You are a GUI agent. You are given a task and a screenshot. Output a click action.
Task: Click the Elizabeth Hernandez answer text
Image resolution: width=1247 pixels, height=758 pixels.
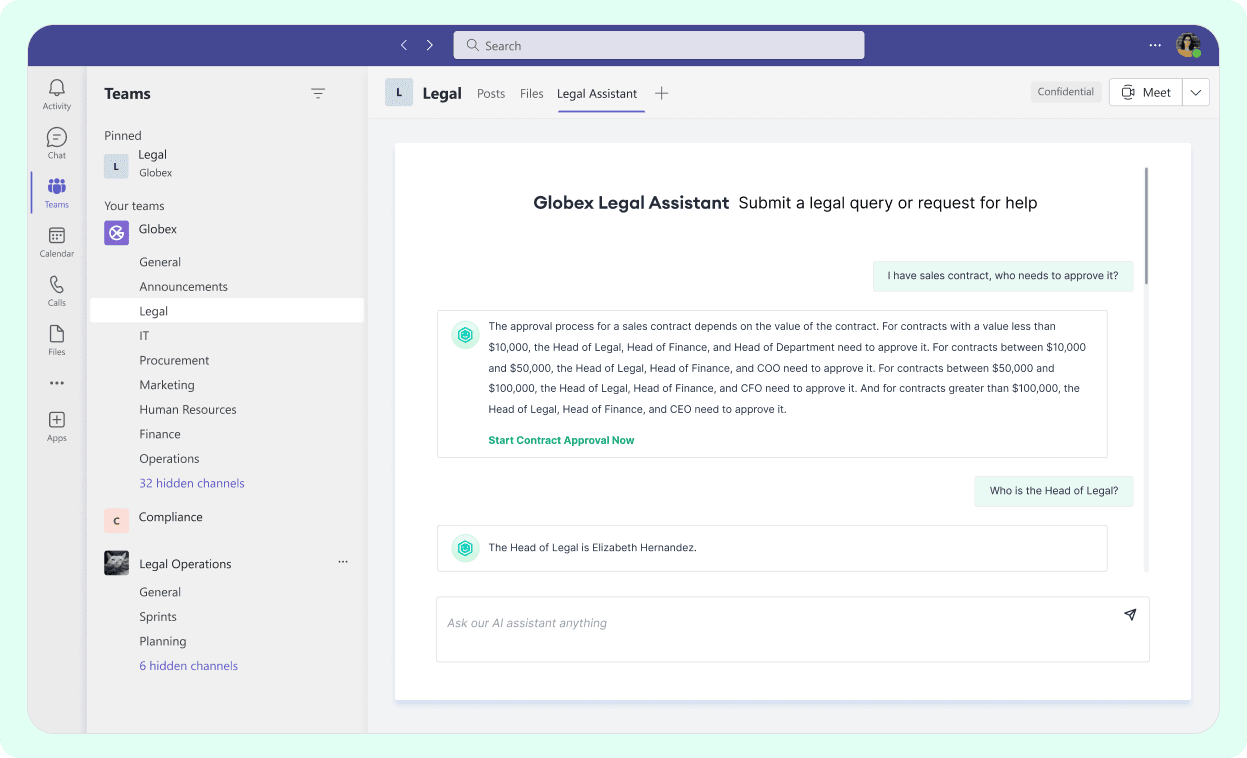click(x=592, y=548)
